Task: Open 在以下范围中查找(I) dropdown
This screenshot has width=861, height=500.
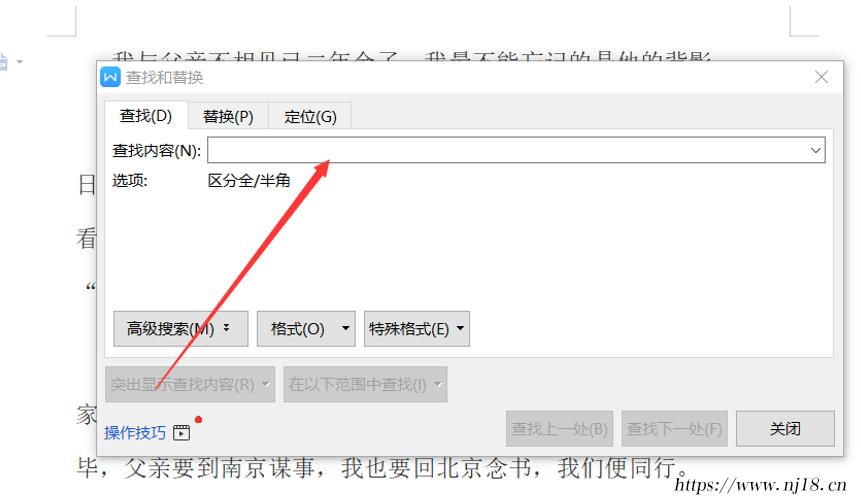Action: pyautogui.click(x=365, y=384)
